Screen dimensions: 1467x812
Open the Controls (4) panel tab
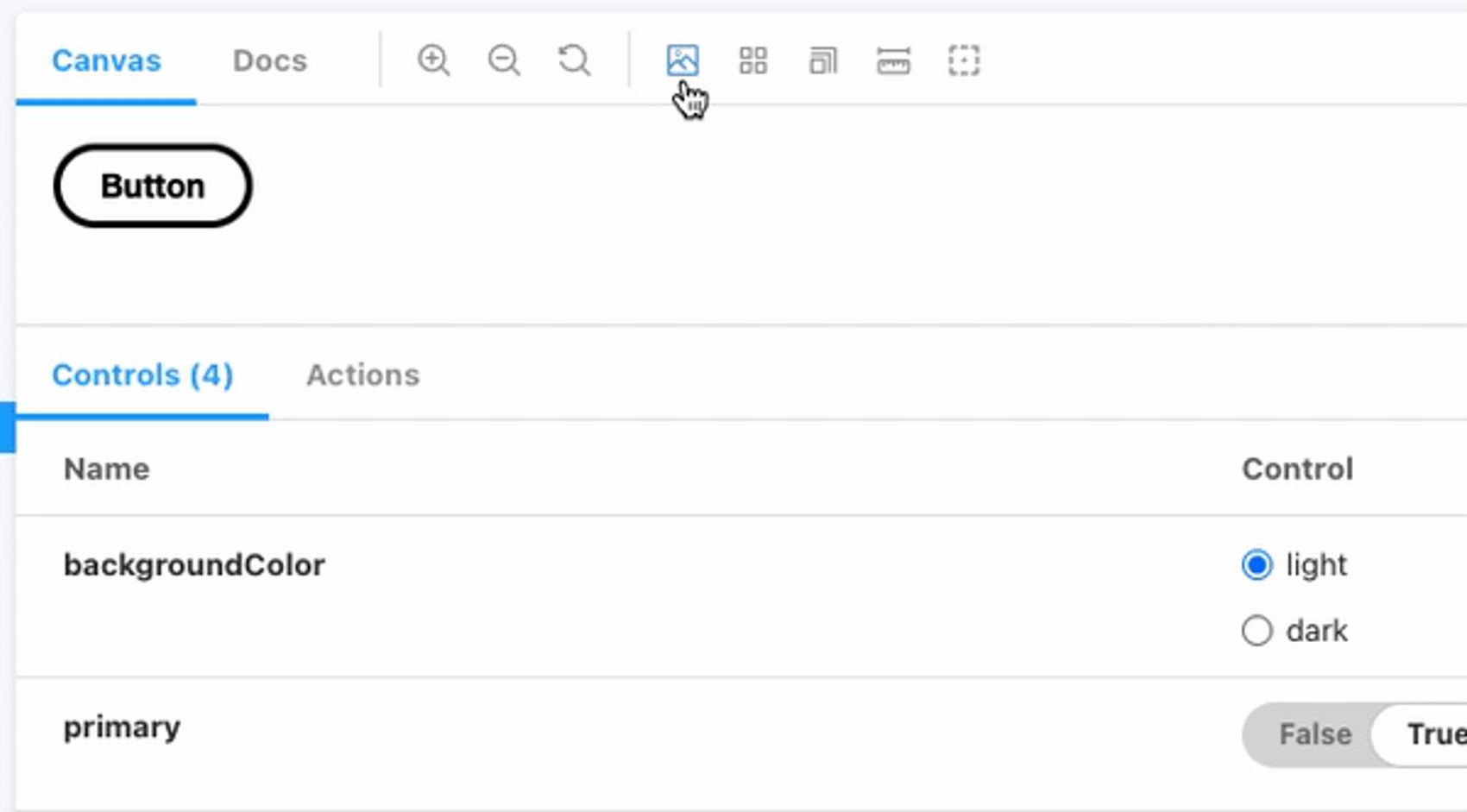tap(142, 375)
